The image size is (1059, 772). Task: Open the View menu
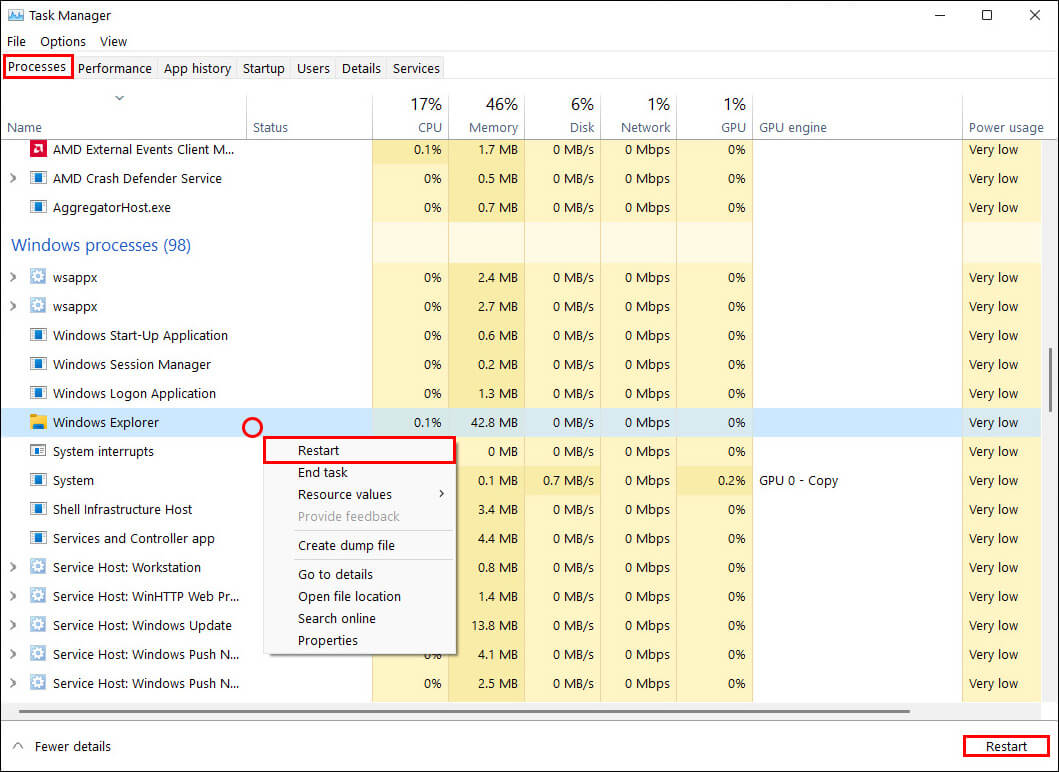[113, 41]
